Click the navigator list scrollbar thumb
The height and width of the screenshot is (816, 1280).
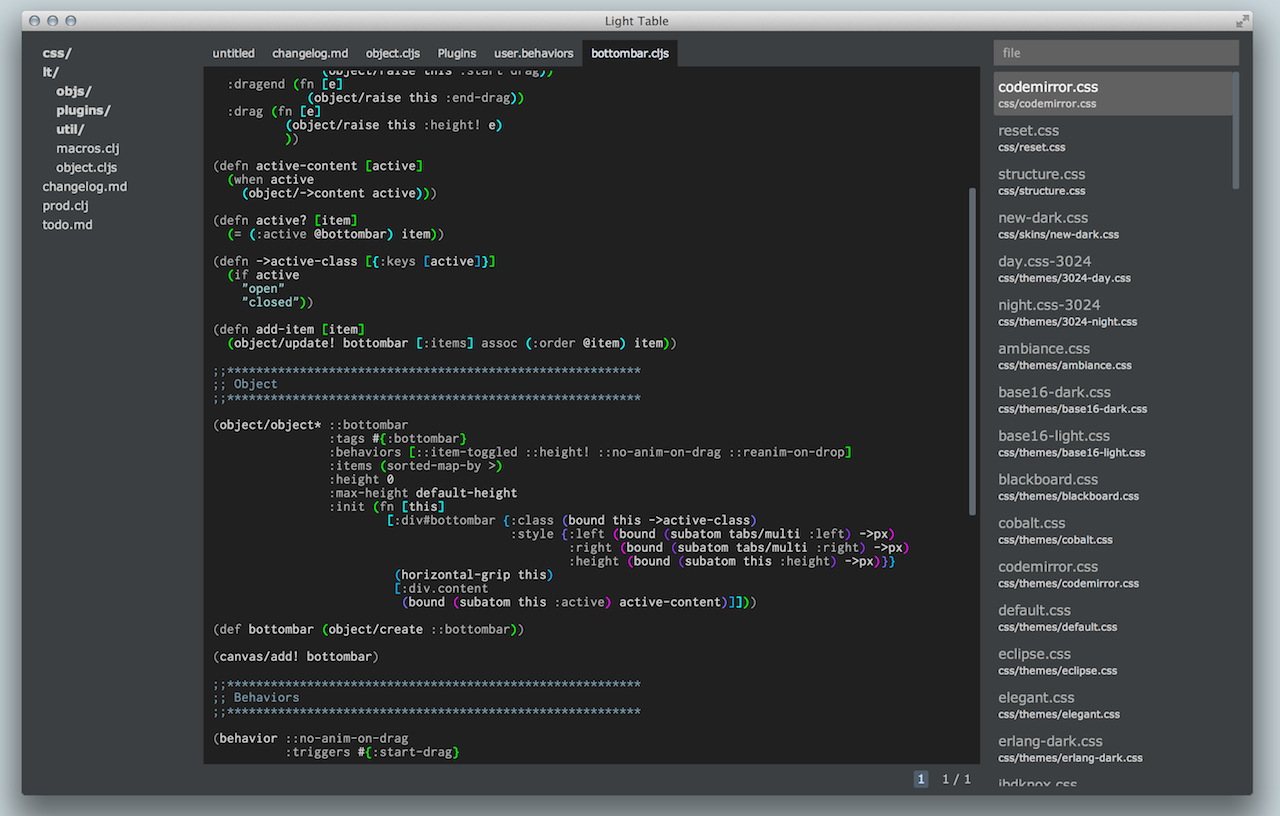1236,130
